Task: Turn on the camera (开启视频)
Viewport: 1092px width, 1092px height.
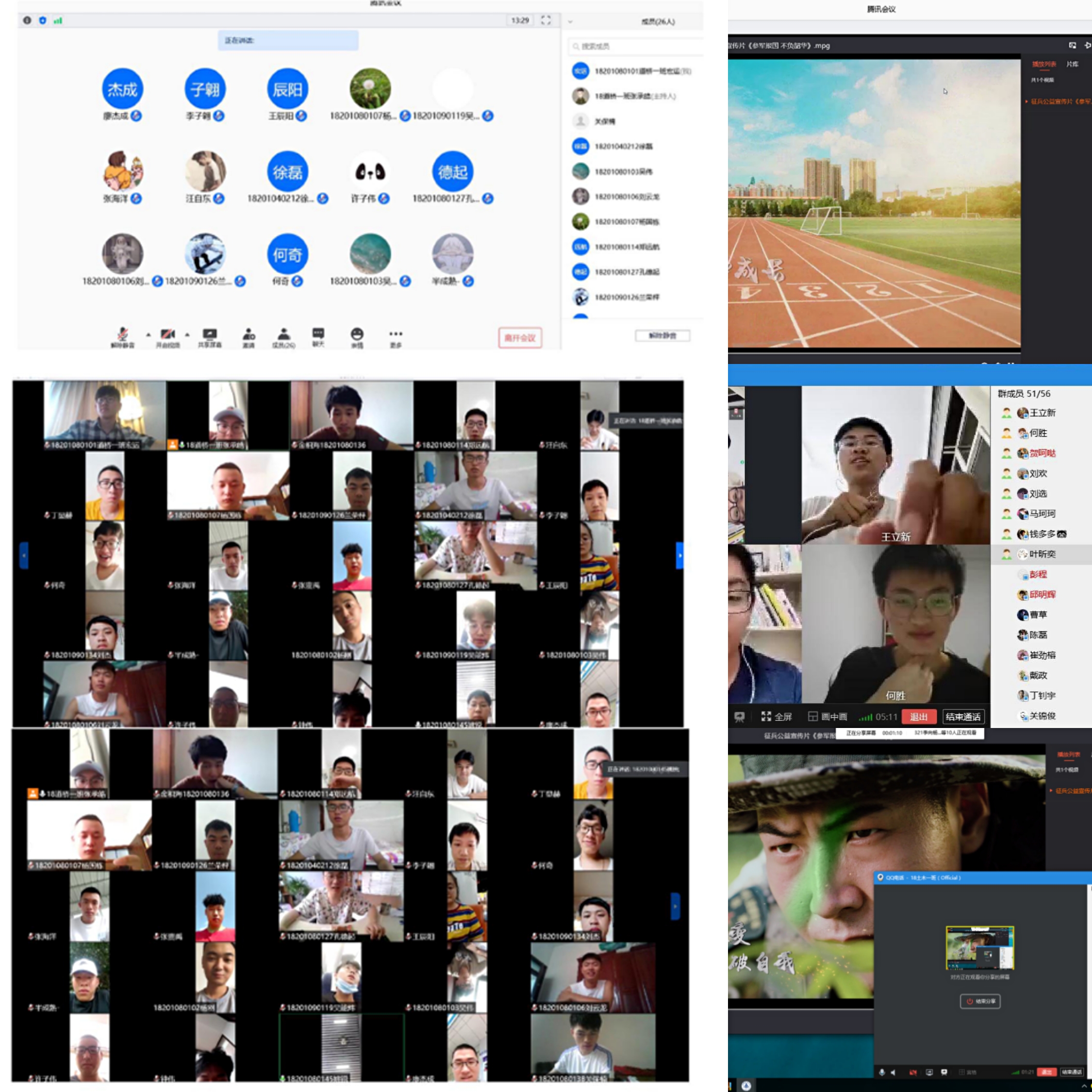Action: tap(167, 334)
